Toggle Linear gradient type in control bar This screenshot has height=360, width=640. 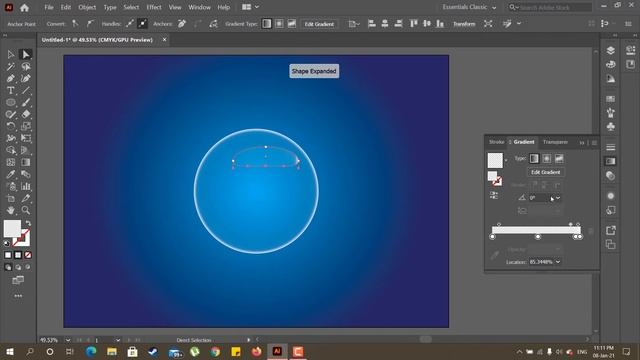pyautogui.click(x=267, y=24)
